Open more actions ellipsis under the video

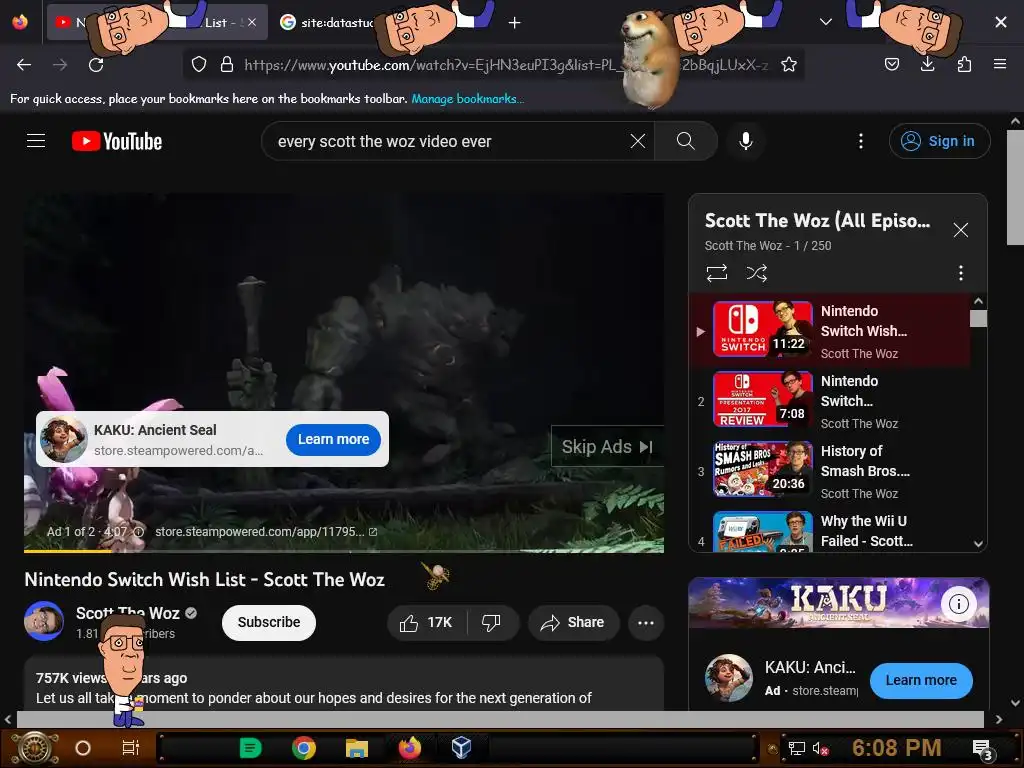pos(646,623)
